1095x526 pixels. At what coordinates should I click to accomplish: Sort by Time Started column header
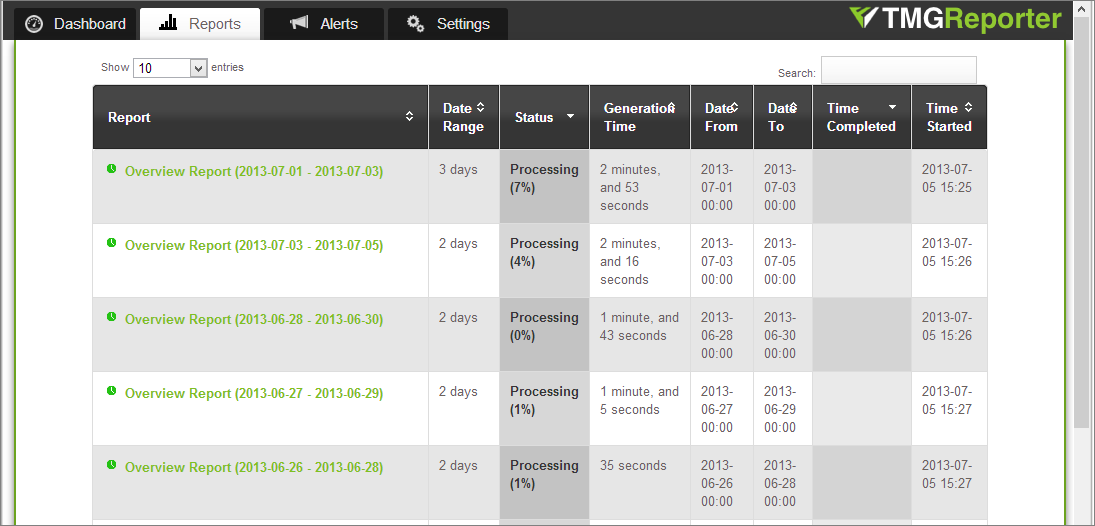[948, 117]
